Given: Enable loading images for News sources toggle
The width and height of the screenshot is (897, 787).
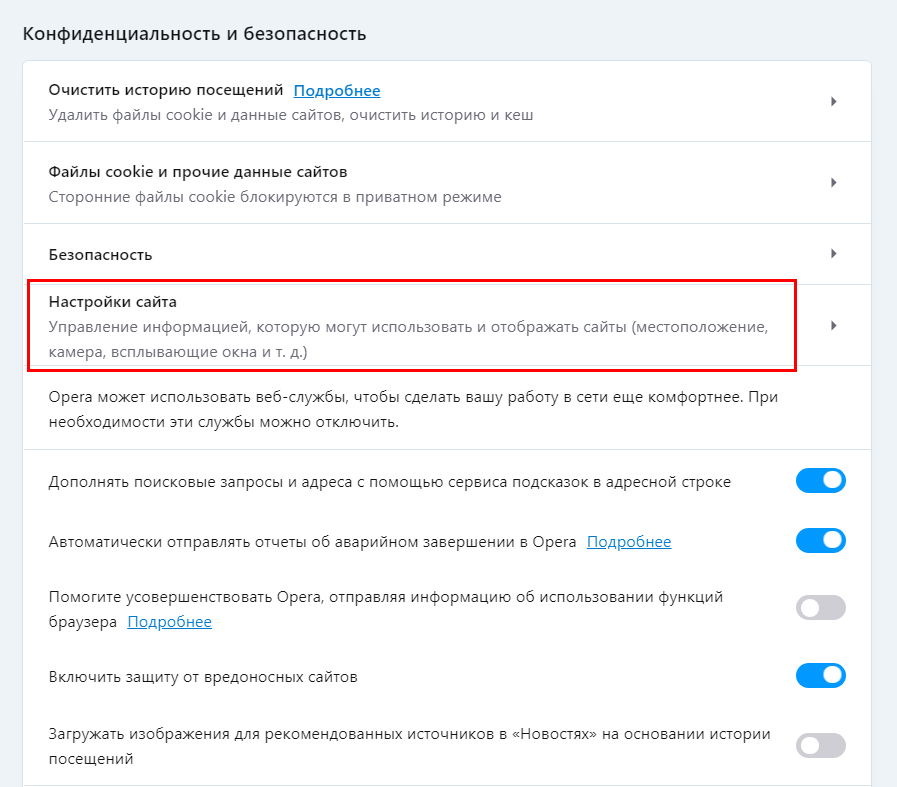Looking at the screenshot, I should pos(820,745).
